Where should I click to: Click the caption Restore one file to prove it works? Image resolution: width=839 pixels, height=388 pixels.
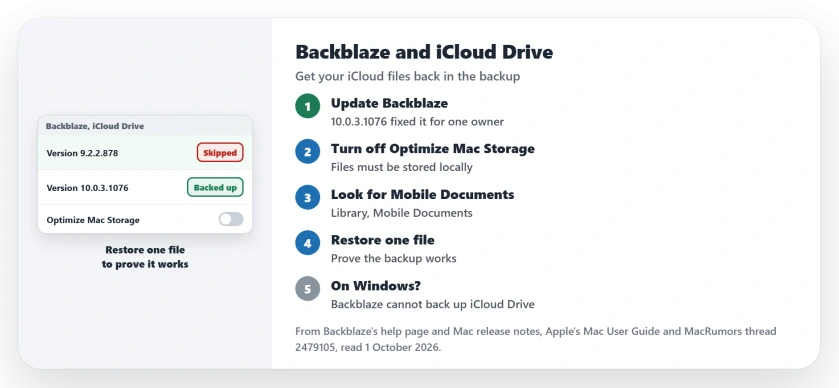[145, 257]
